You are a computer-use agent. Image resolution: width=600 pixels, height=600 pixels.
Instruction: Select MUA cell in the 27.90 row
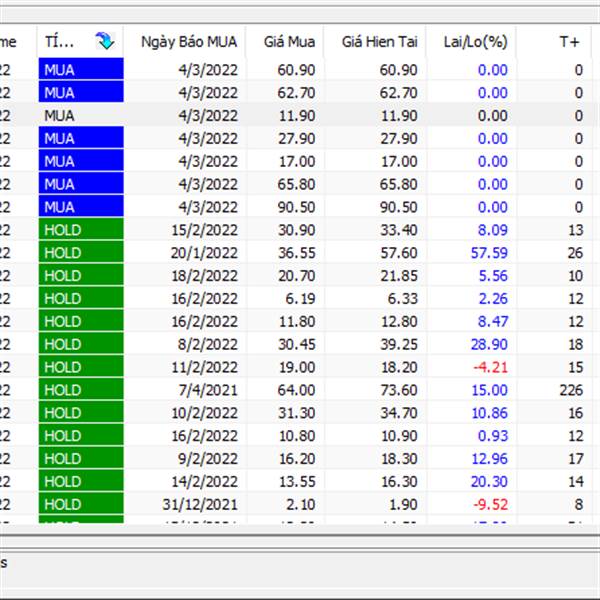[81, 138]
